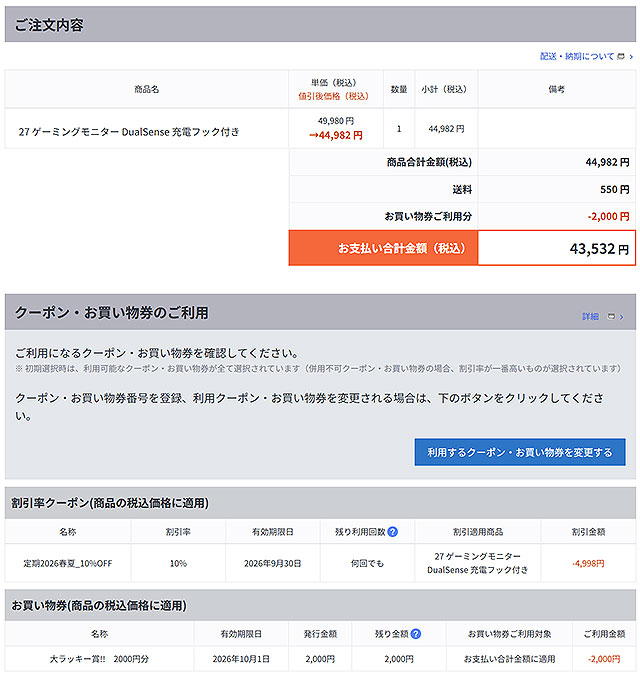The height and width of the screenshot is (675, 640).
Task: Open the 配送・納期について link
Action: pyautogui.click(x=576, y=56)
